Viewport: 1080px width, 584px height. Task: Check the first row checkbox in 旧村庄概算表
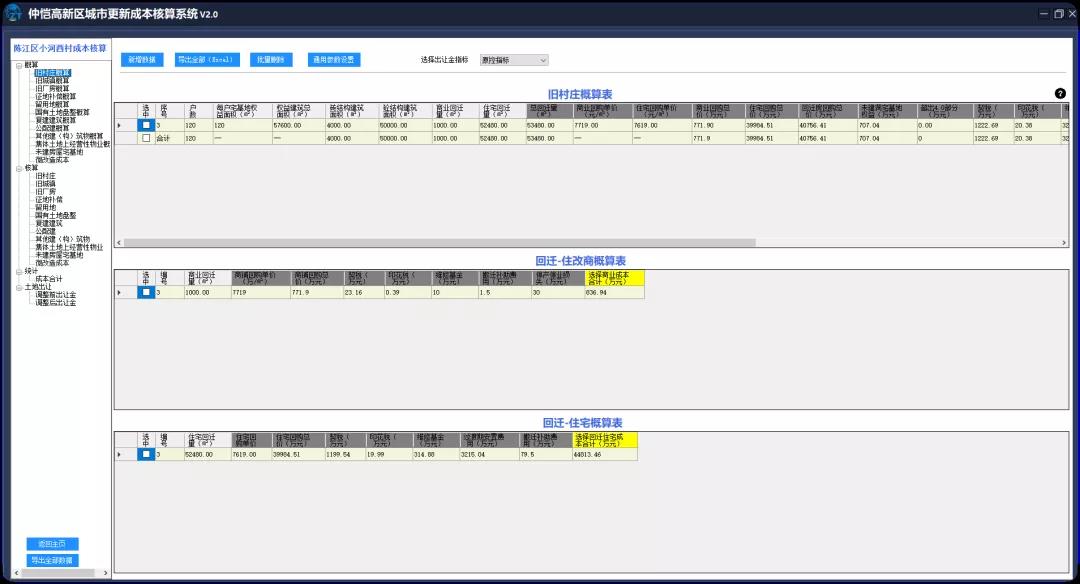coord(146,125)
